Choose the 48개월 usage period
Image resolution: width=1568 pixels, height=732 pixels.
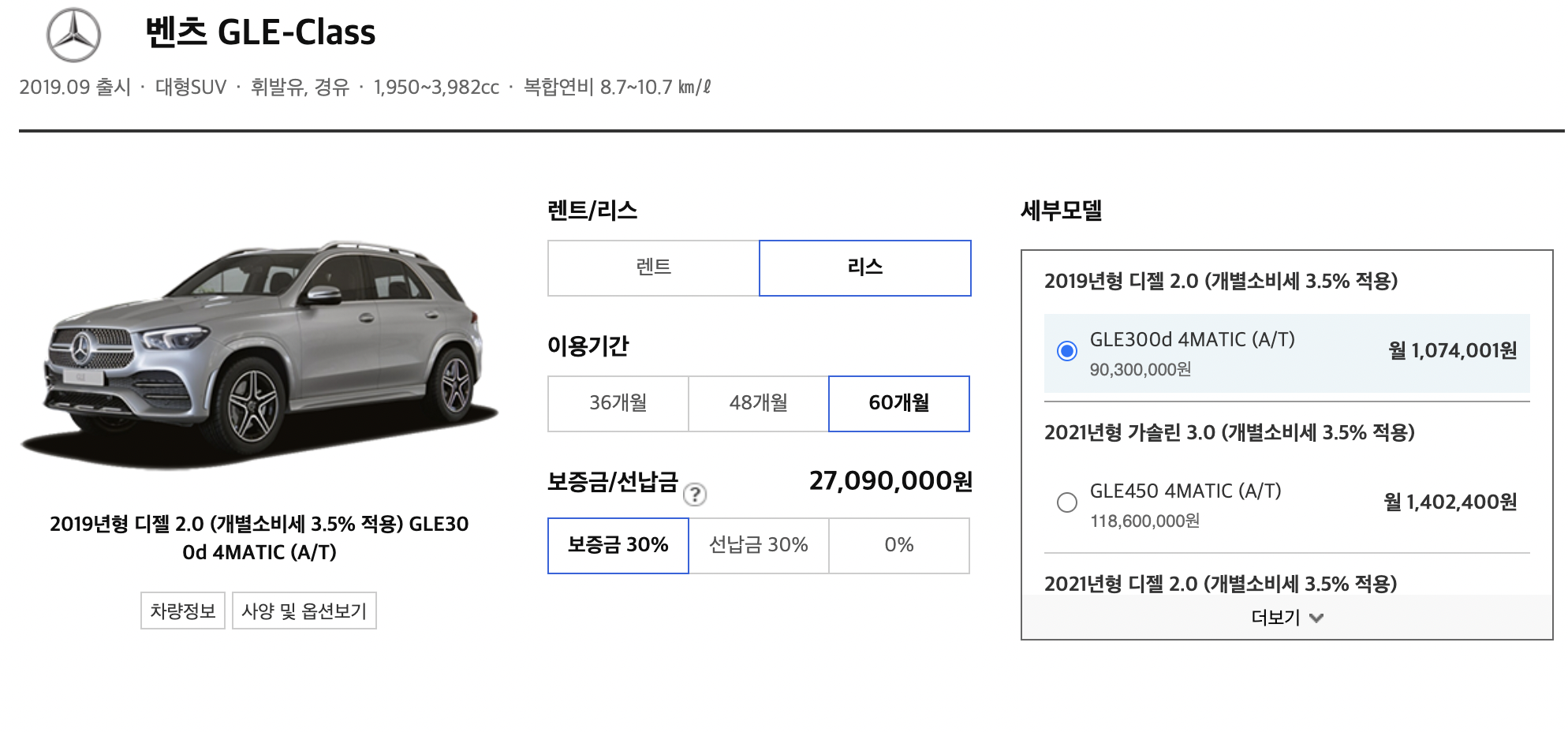click(759, 404)
